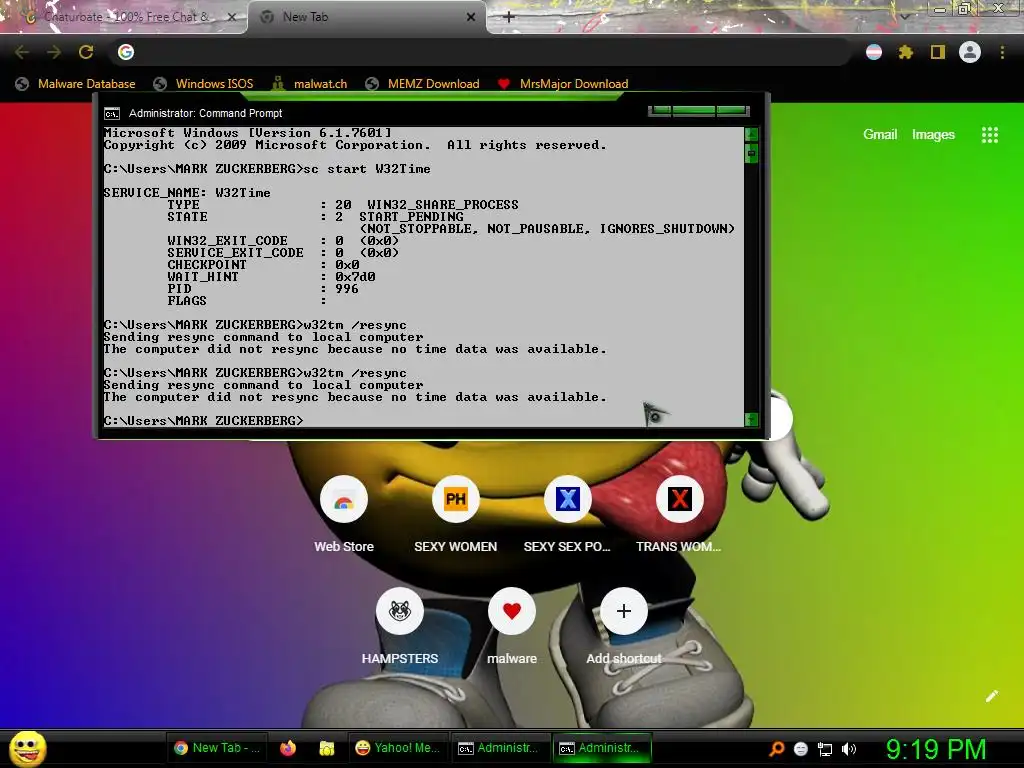Go back with Chrome's back arrow
Screen dimensions: 1024x768
coord(22,52)
